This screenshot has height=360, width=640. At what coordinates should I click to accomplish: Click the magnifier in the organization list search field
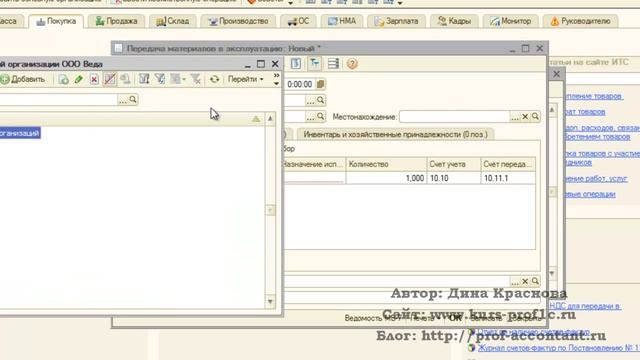(133, 100)
